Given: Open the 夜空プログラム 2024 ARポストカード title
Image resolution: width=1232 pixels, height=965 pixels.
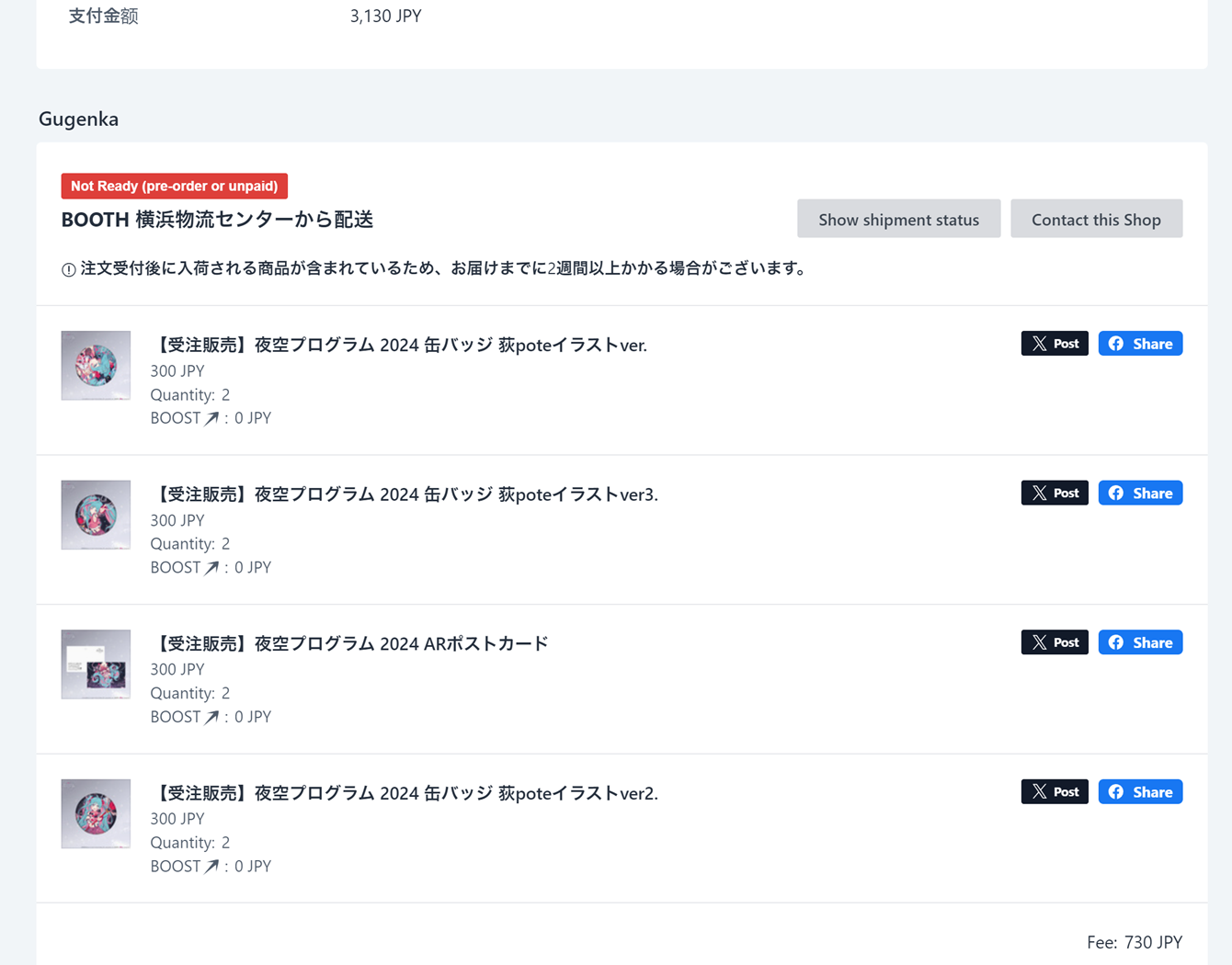Looking at the screenshot, I should pos(349,643).
